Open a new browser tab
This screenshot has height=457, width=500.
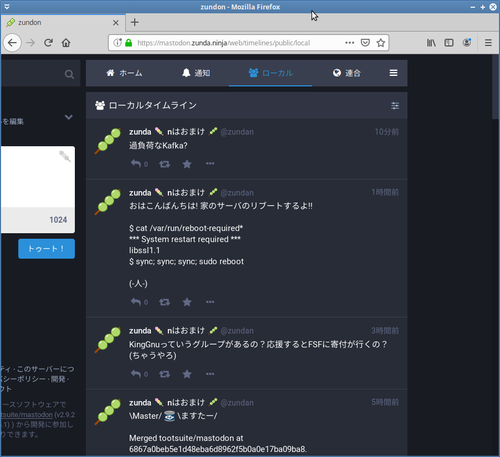tap(135, 22)
